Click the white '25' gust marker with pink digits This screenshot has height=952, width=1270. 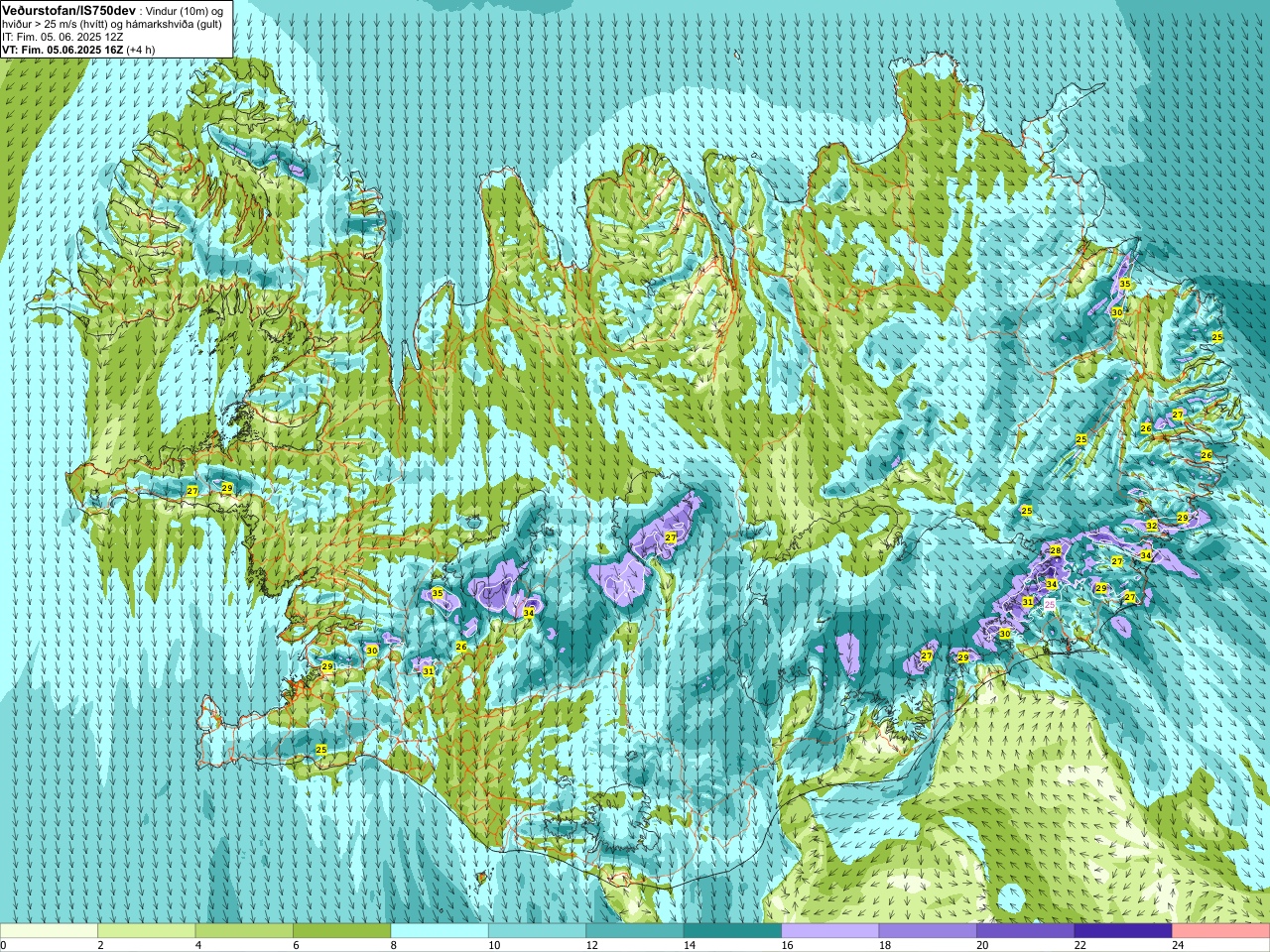point(1050,604)
